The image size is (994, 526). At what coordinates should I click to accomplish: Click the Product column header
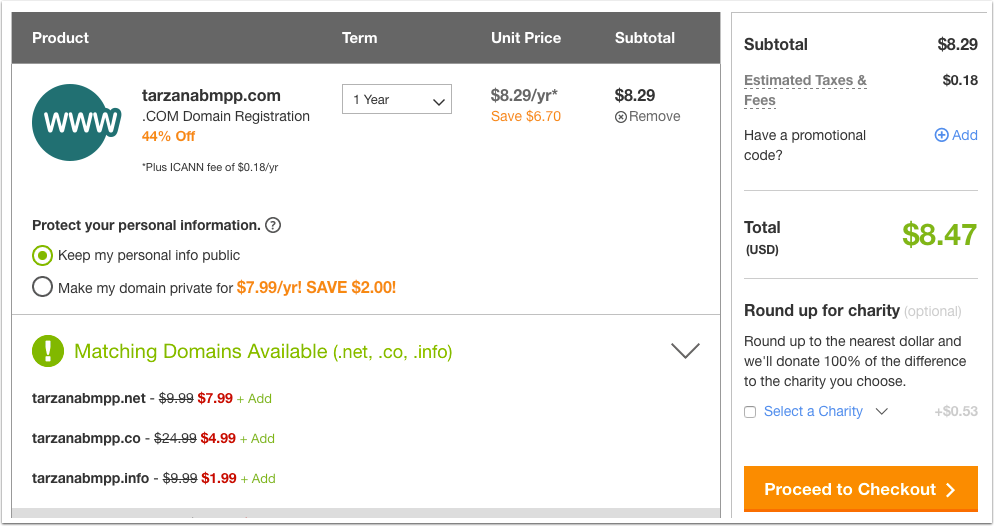[60, 38]
